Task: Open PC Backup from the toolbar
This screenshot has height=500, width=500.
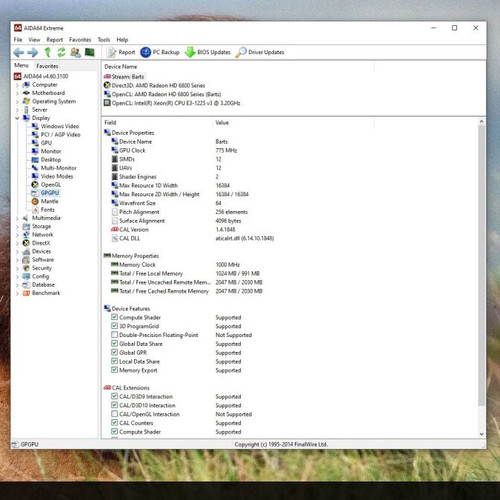Action: tap(160, 52)
